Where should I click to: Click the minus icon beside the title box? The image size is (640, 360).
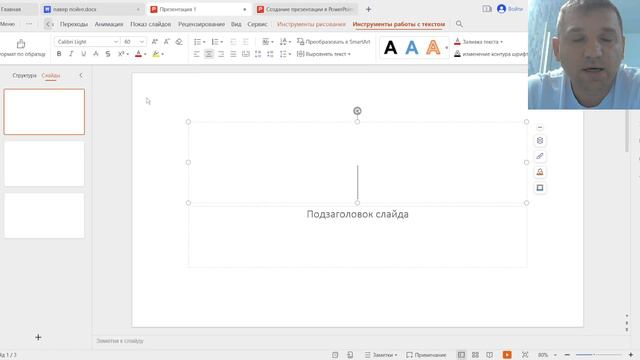(540, 127)
